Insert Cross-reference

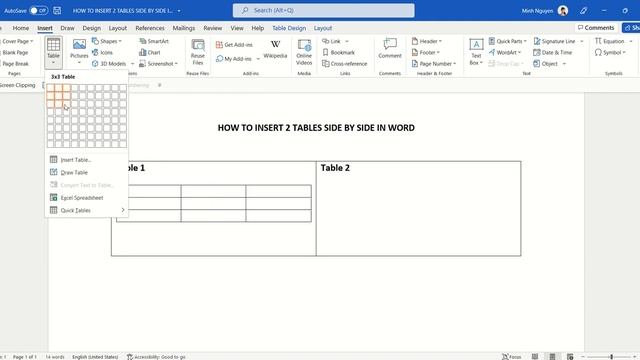pos(344,64)
